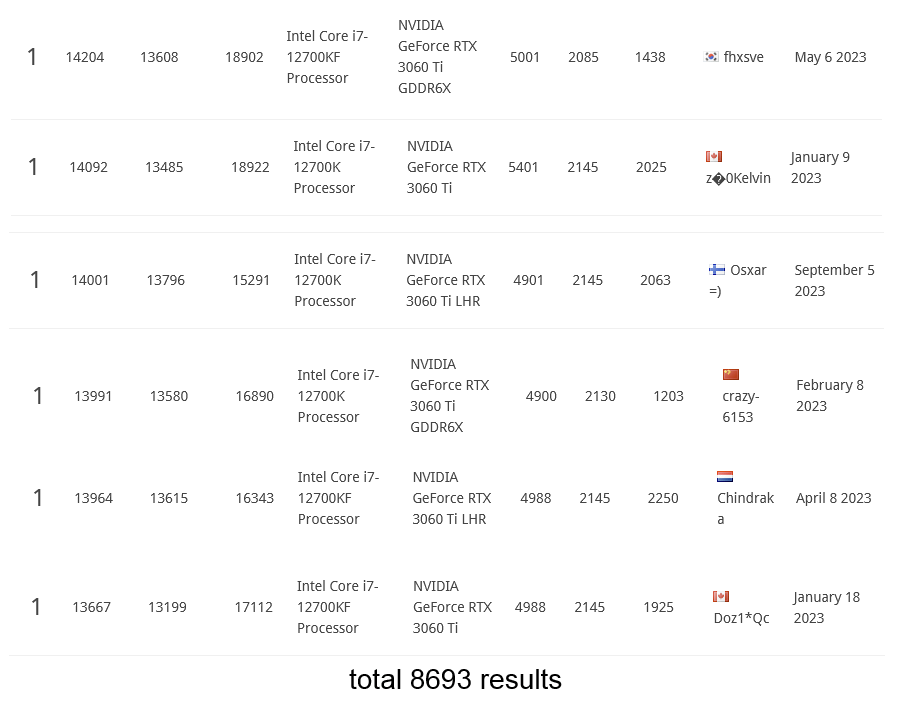Open Chindraka user profile
The image size is (900, 705).
click(x=745, y=508)
